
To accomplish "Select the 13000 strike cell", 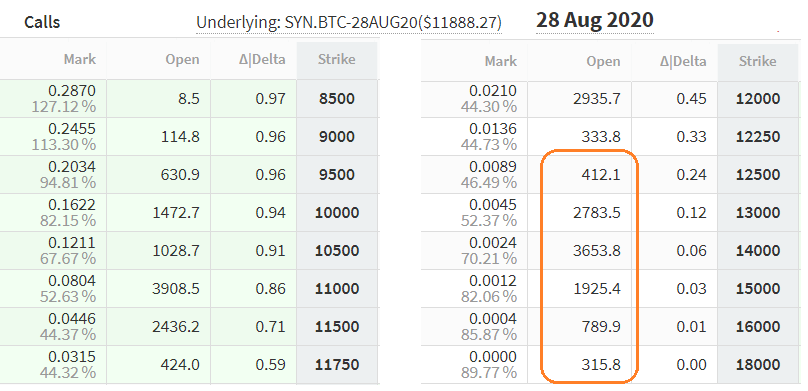I will coord(758,213).
